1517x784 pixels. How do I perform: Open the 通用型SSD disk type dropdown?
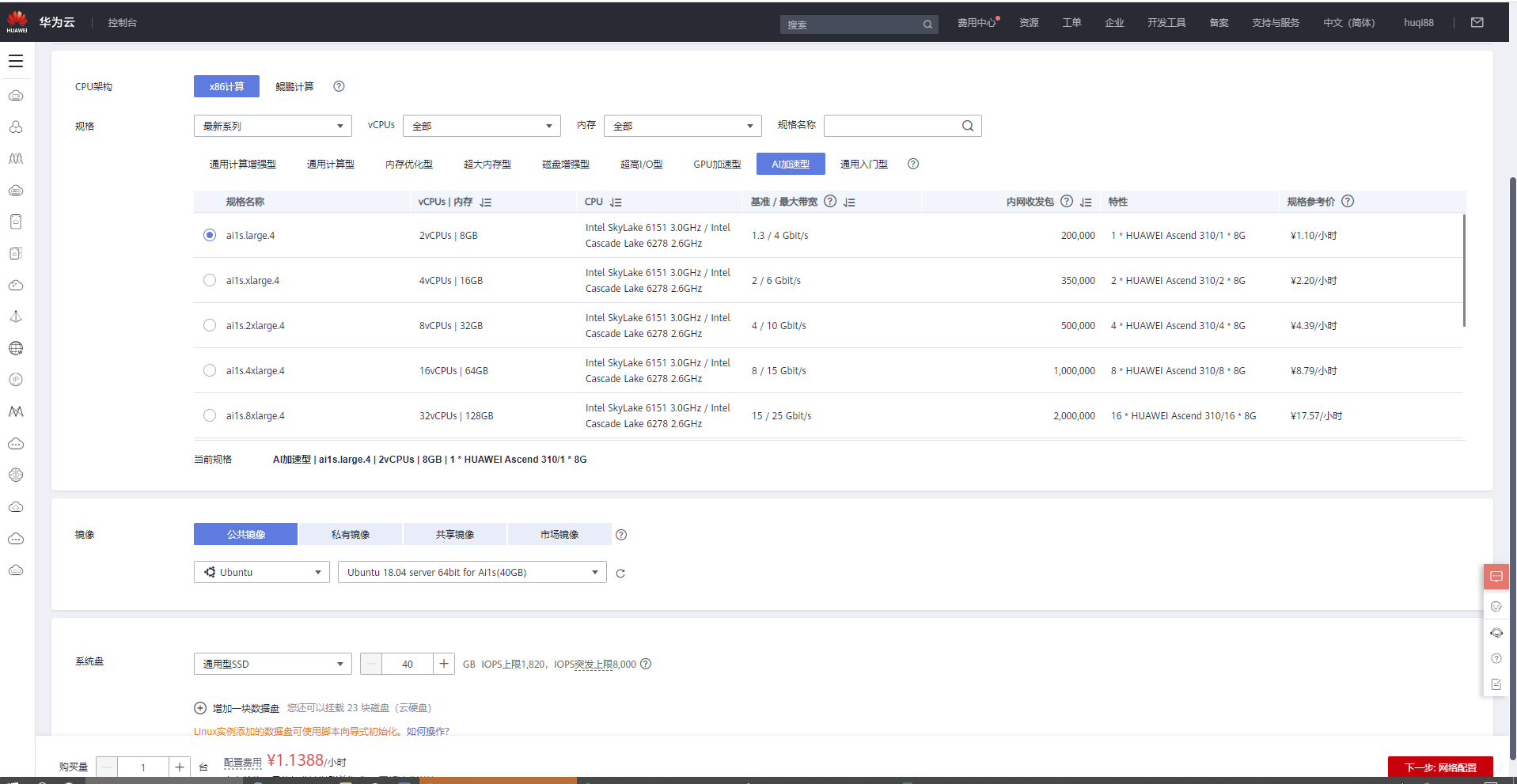(x=273, y=664)
